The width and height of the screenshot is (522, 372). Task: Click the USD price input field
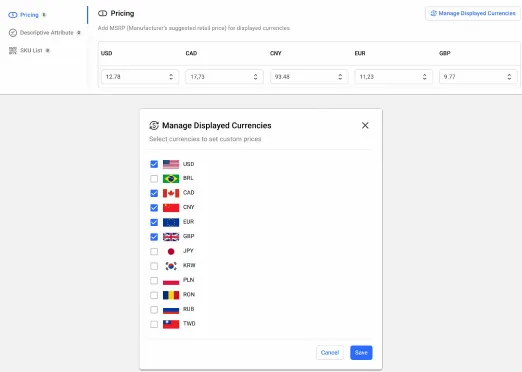point(140,77)
